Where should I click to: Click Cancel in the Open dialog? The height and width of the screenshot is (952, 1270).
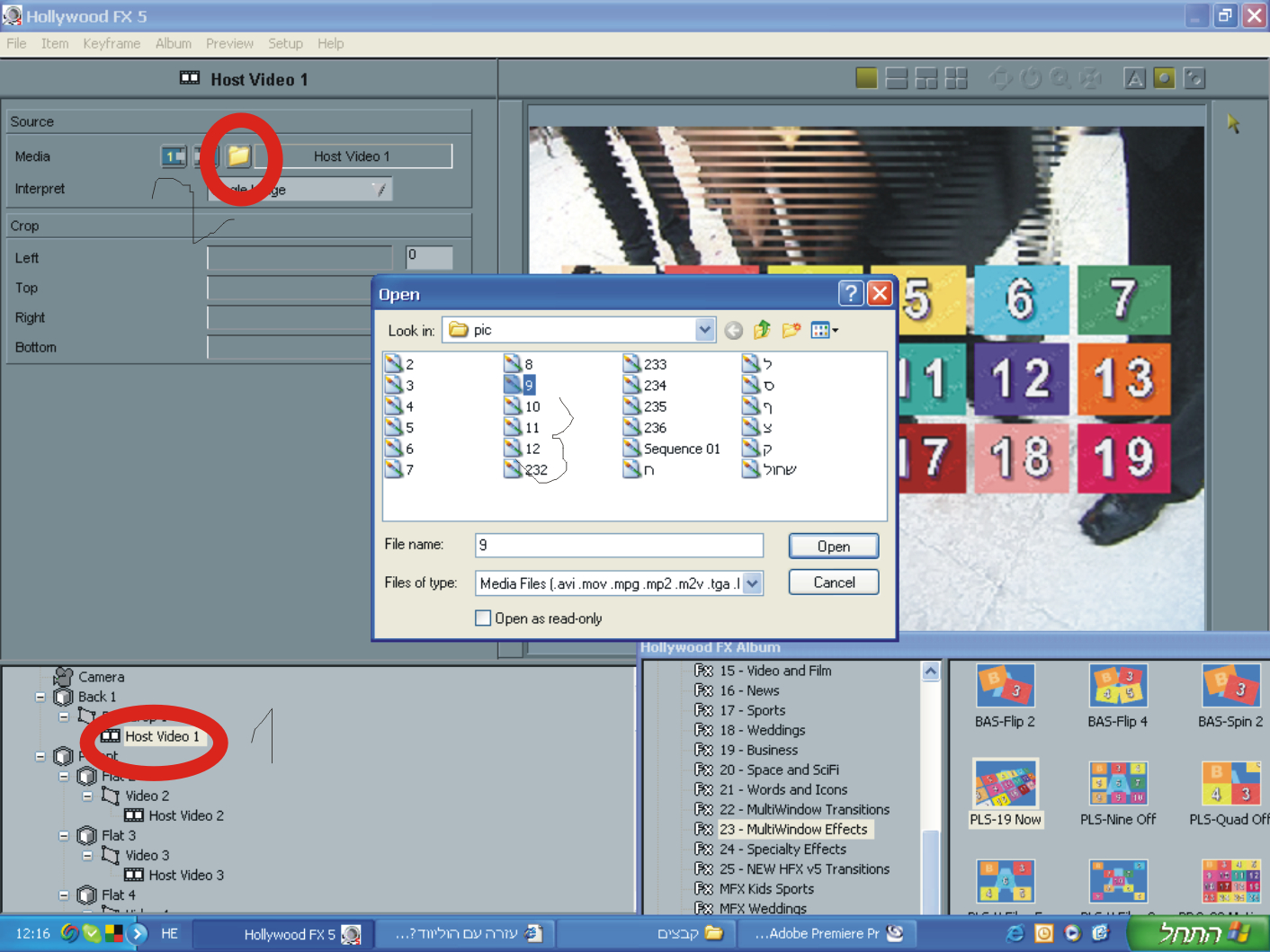point(834,583)
